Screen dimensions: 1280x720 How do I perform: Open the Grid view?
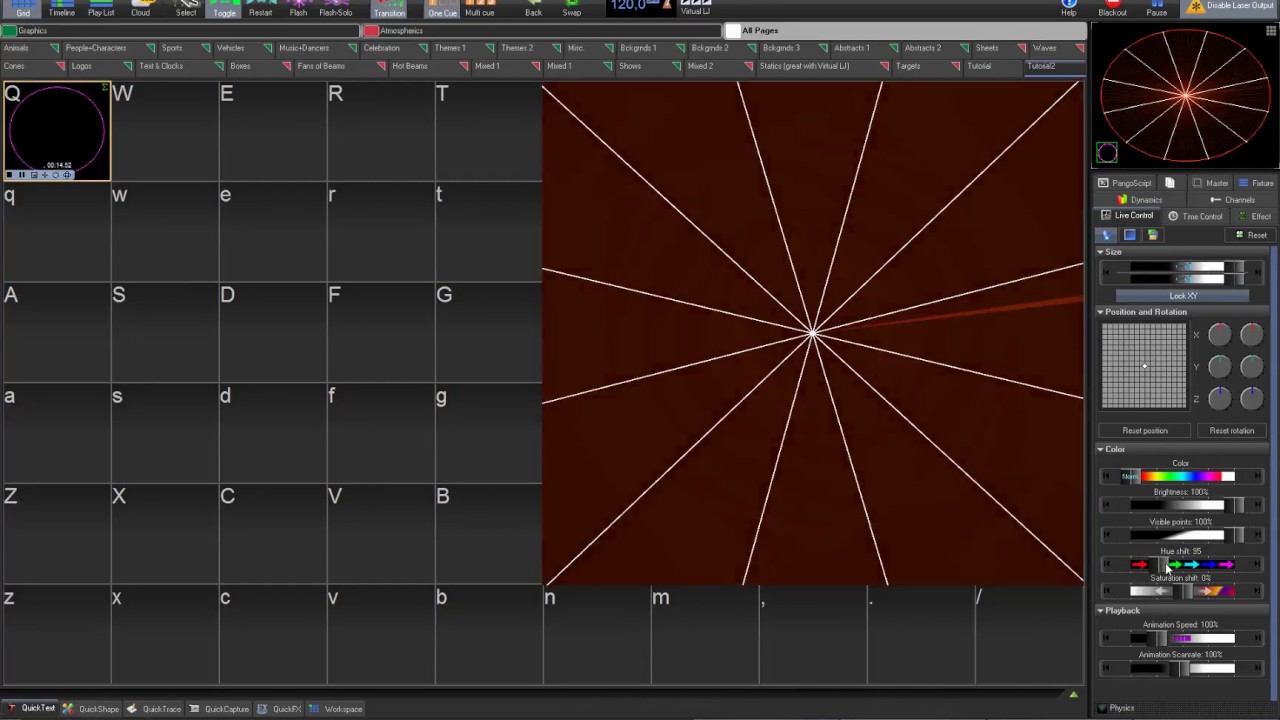point(23,9)
